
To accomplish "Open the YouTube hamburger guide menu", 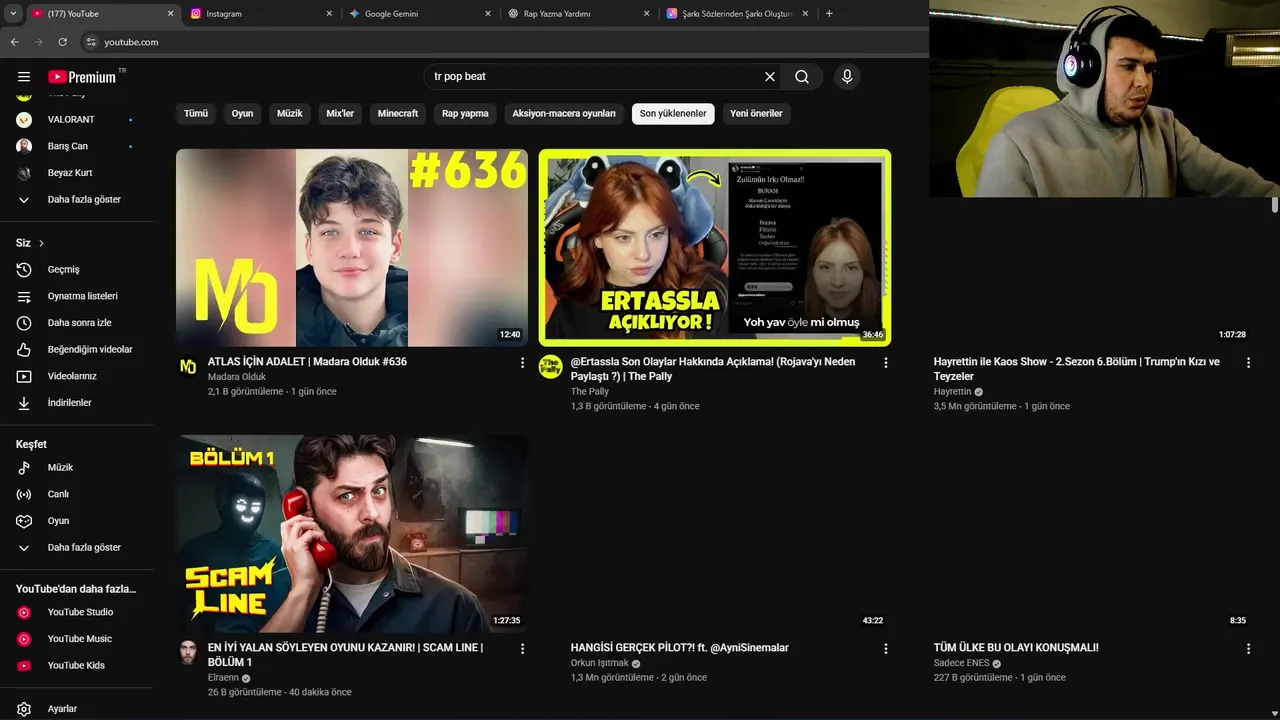I will pos(24,77).
